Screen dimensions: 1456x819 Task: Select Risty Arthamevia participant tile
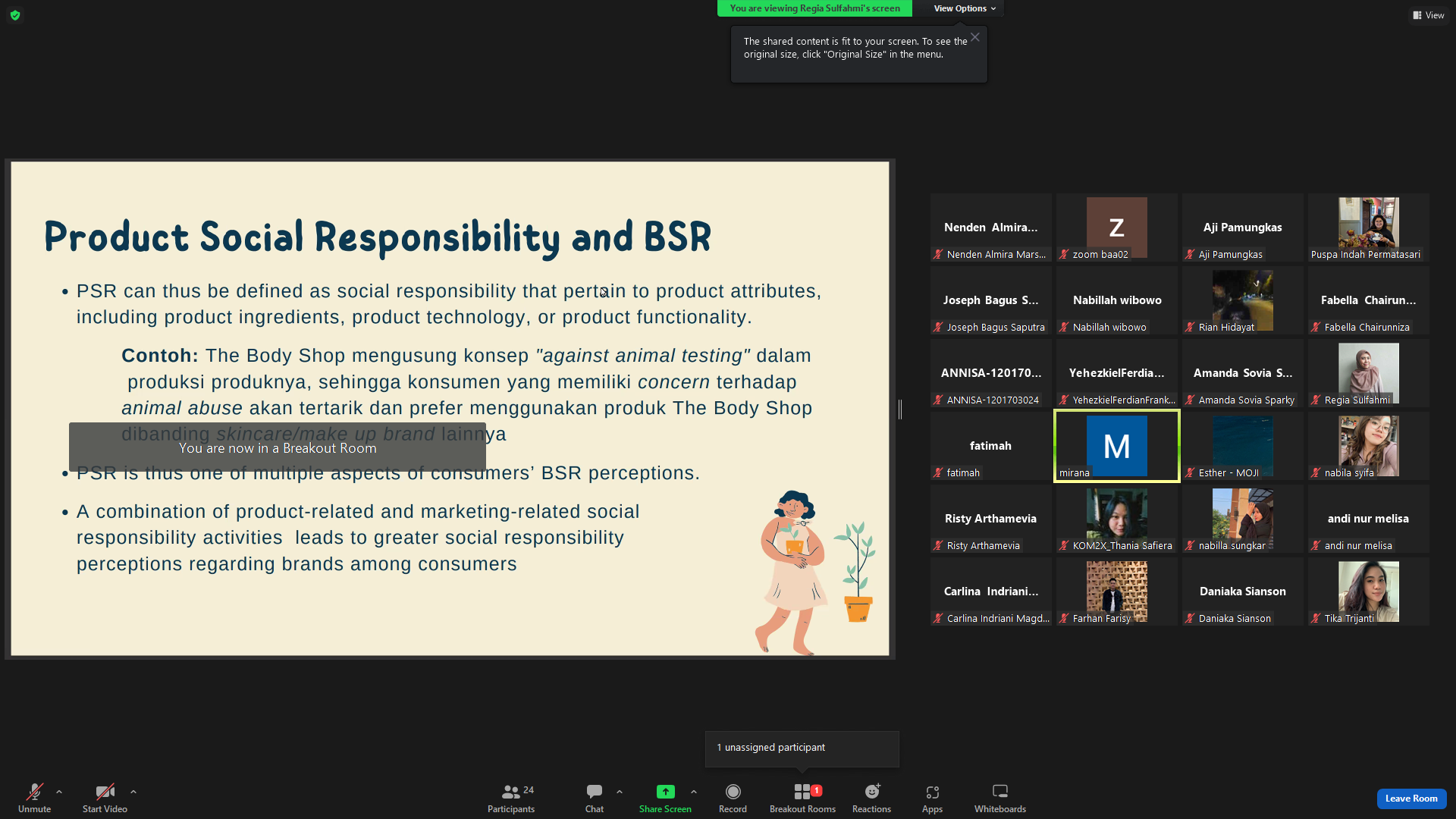[x=991, y=519]
